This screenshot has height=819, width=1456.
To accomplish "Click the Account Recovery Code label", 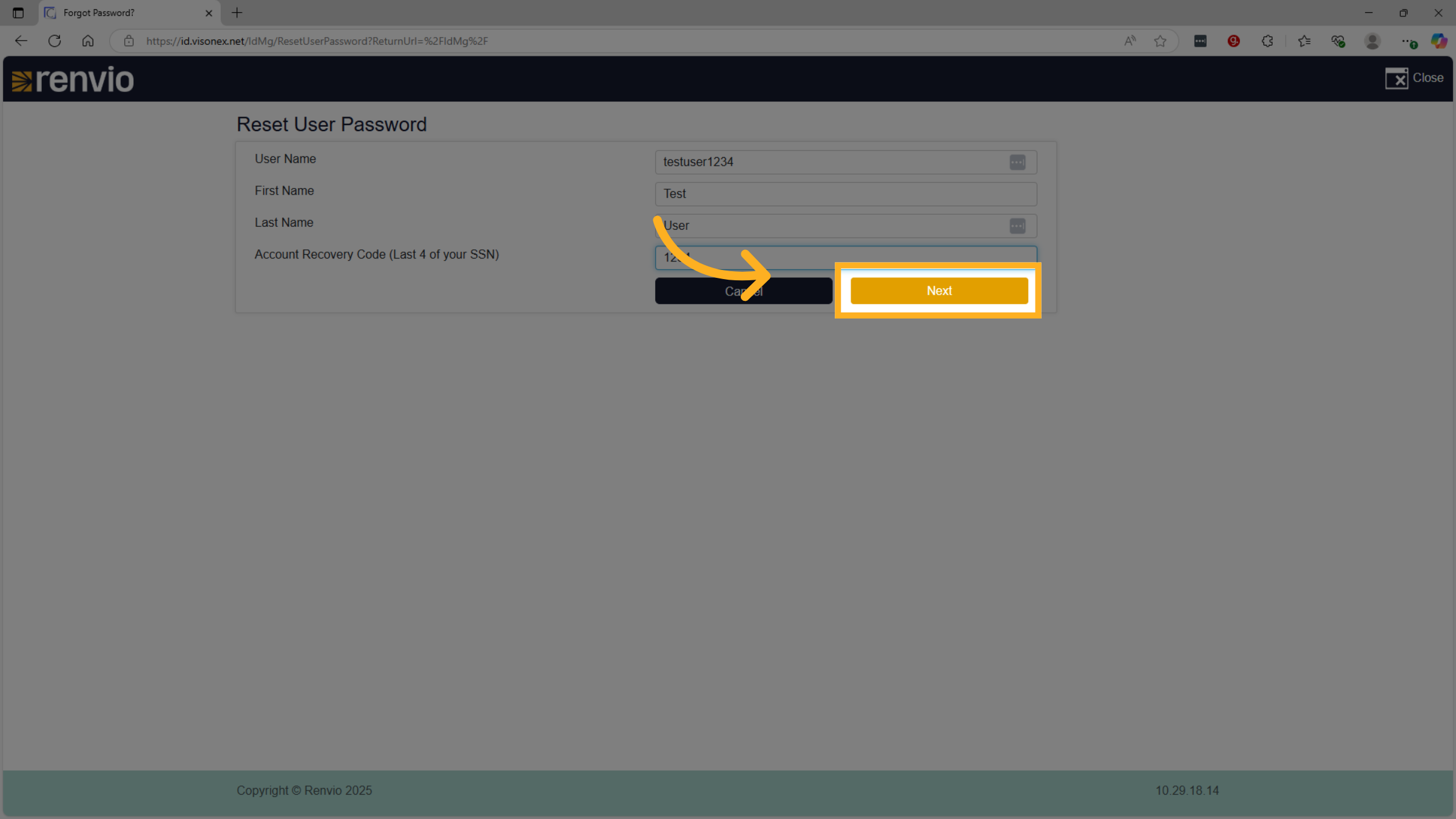I will coord(377,255).
